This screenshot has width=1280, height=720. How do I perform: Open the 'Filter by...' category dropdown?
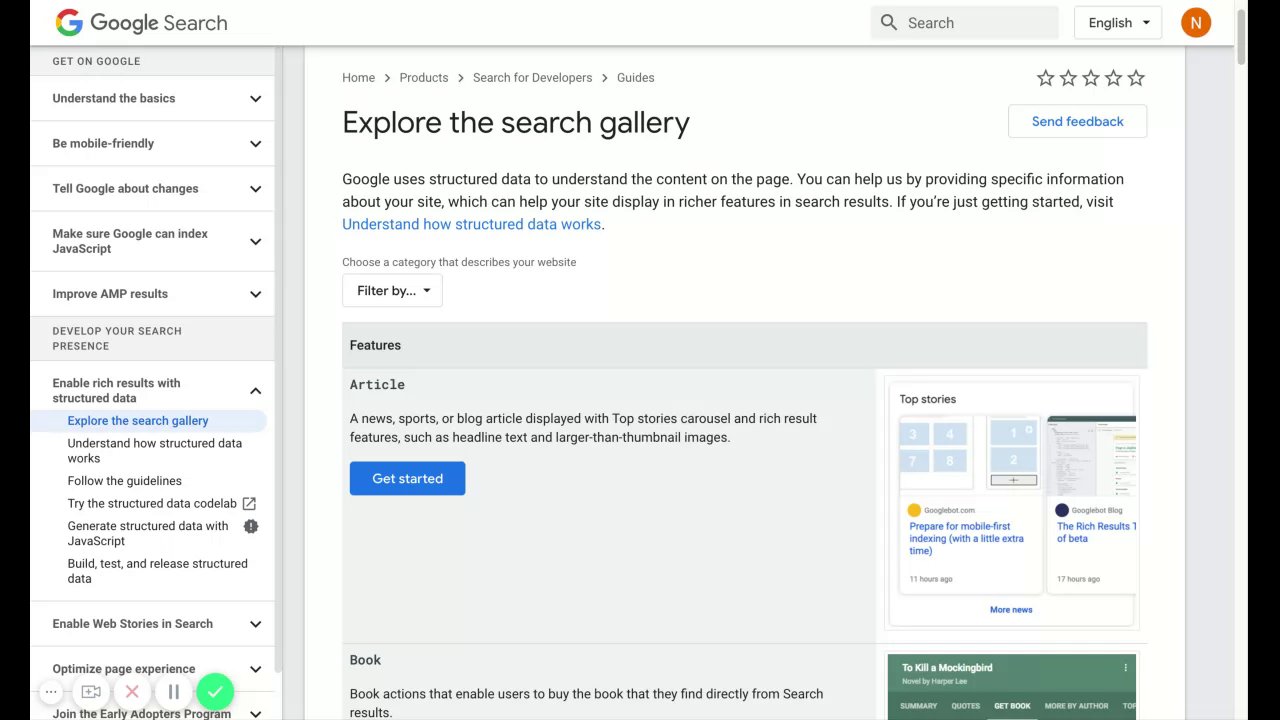(392, 291)
